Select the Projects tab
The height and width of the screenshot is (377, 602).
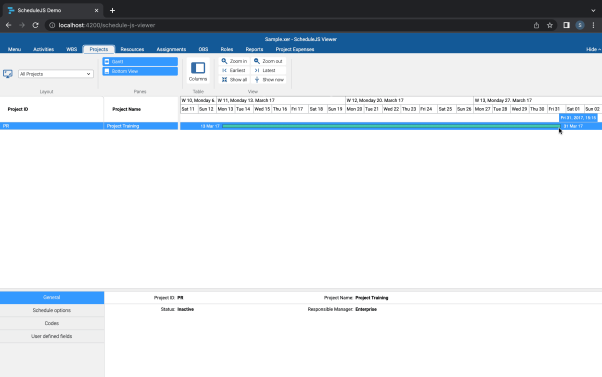click(99, 49)
